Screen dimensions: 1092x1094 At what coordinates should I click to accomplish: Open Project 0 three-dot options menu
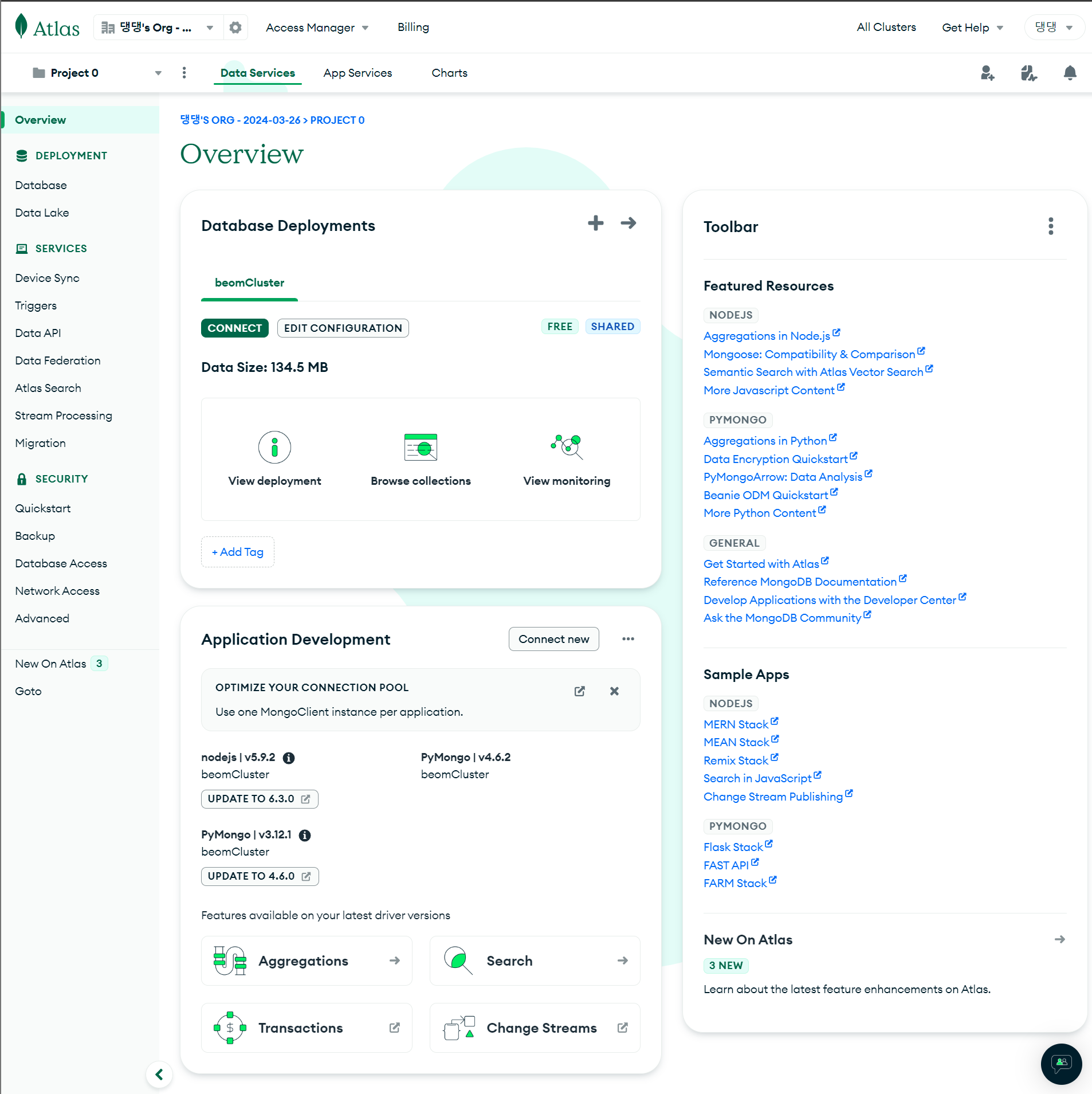[184, 73]
